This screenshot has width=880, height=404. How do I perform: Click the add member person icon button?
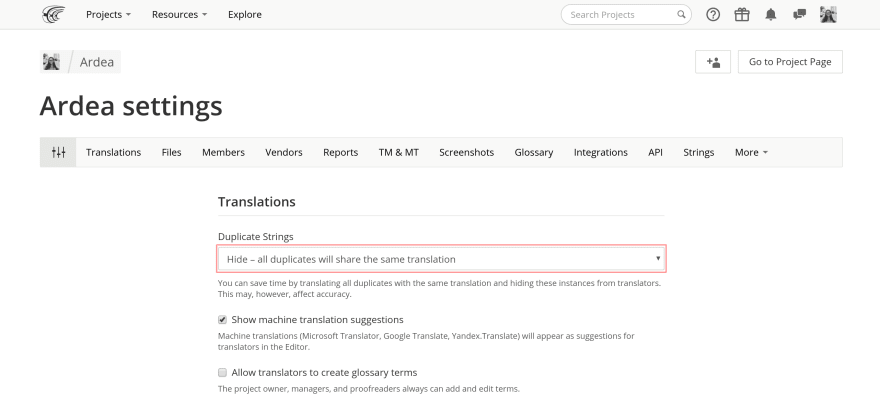(x=713, y=62)
